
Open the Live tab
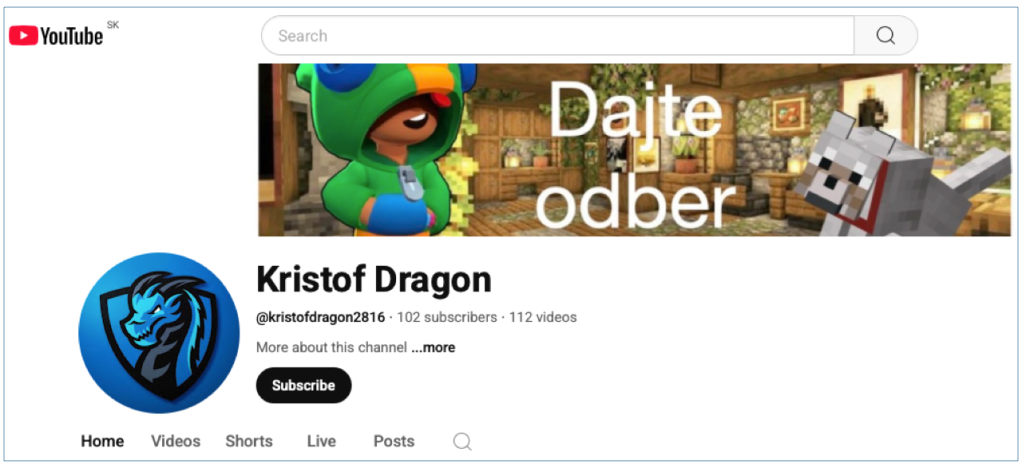(x=321, y=441)
